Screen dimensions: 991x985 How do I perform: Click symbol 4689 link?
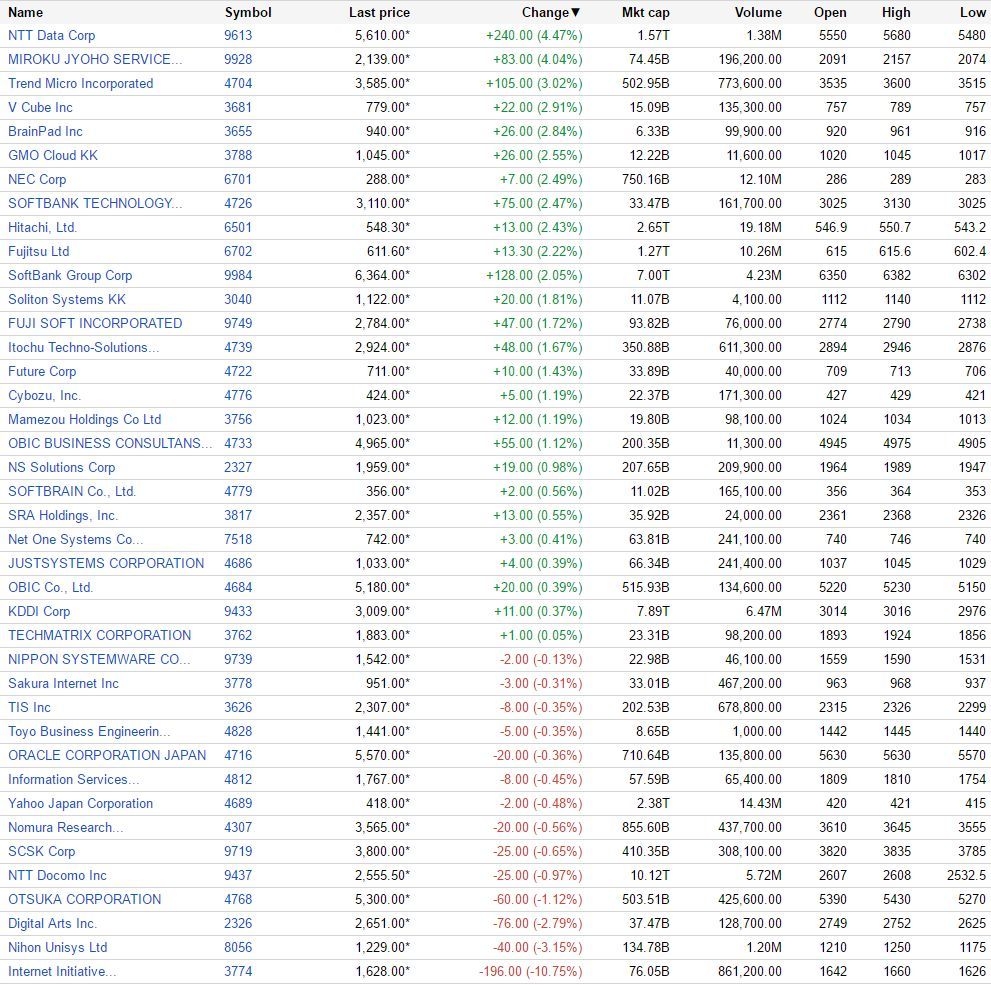(238, 804)
